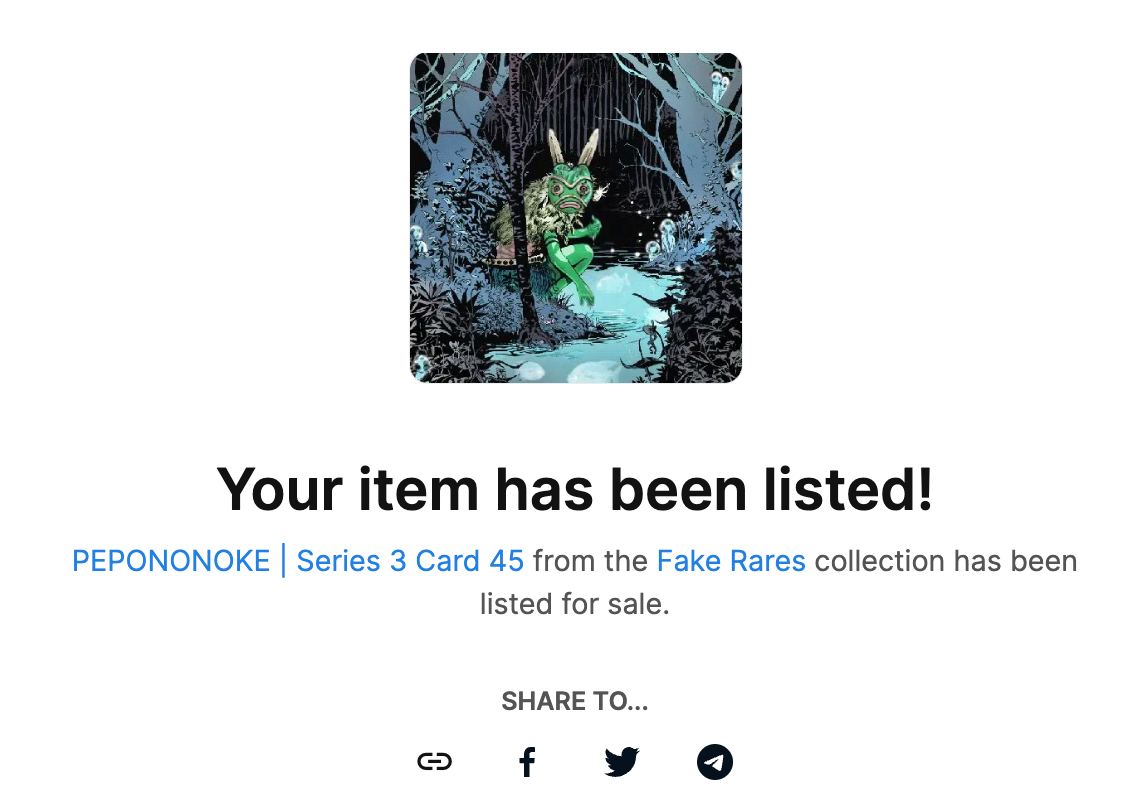Viewport: 1128px width, 810px height.
Task: Click the chain-link copy URL icon
Action: point(435,762)
